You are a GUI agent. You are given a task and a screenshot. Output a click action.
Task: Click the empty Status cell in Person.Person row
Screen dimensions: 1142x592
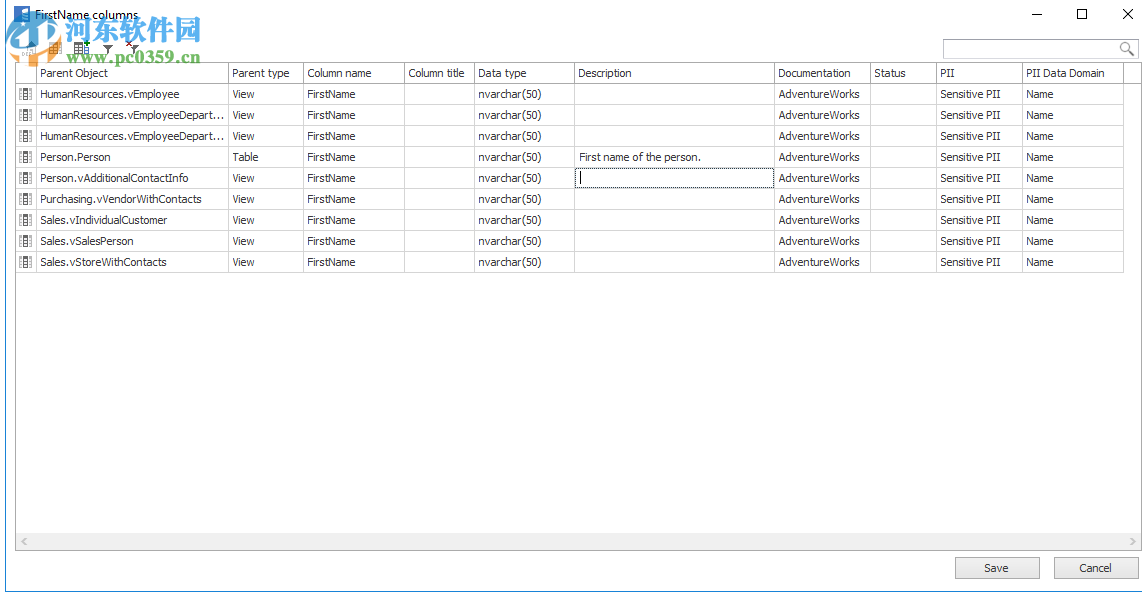click(903, 157)
